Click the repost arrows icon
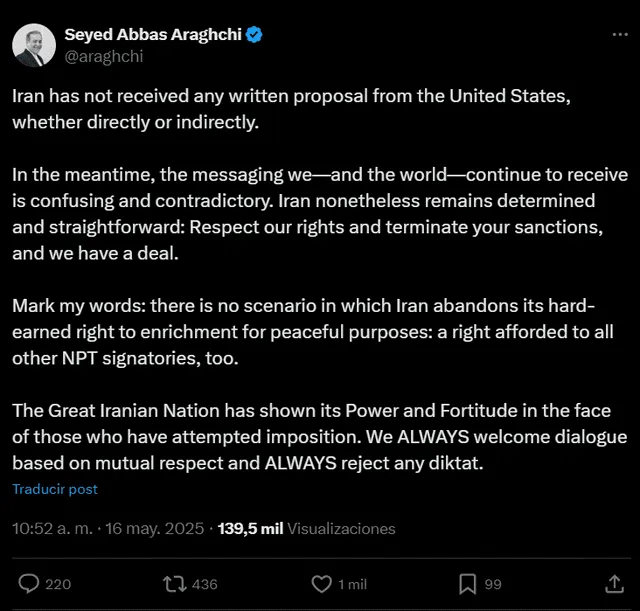640x611 pixels. pos(175,584)
